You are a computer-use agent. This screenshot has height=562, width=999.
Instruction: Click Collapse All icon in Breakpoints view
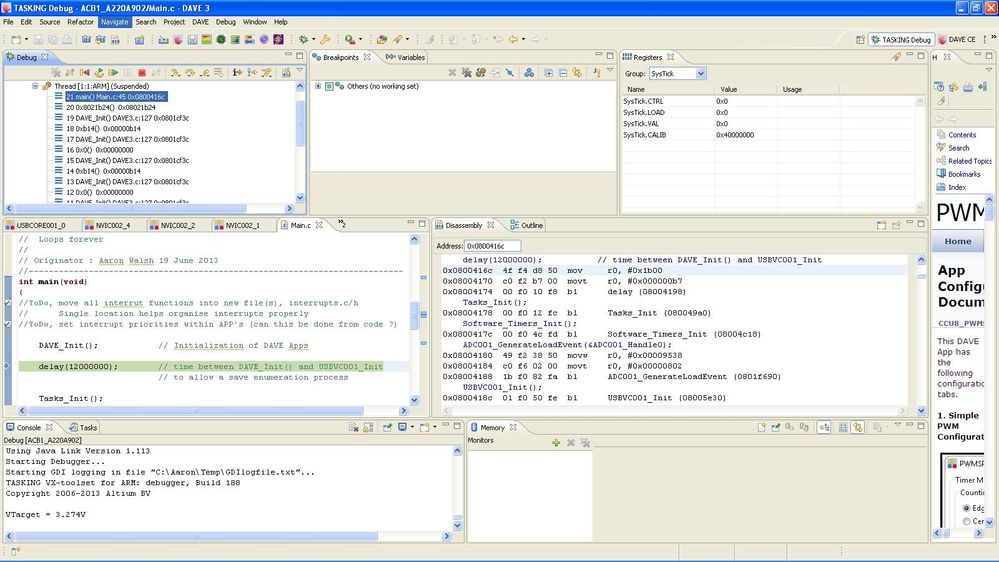tap(563, 73)
